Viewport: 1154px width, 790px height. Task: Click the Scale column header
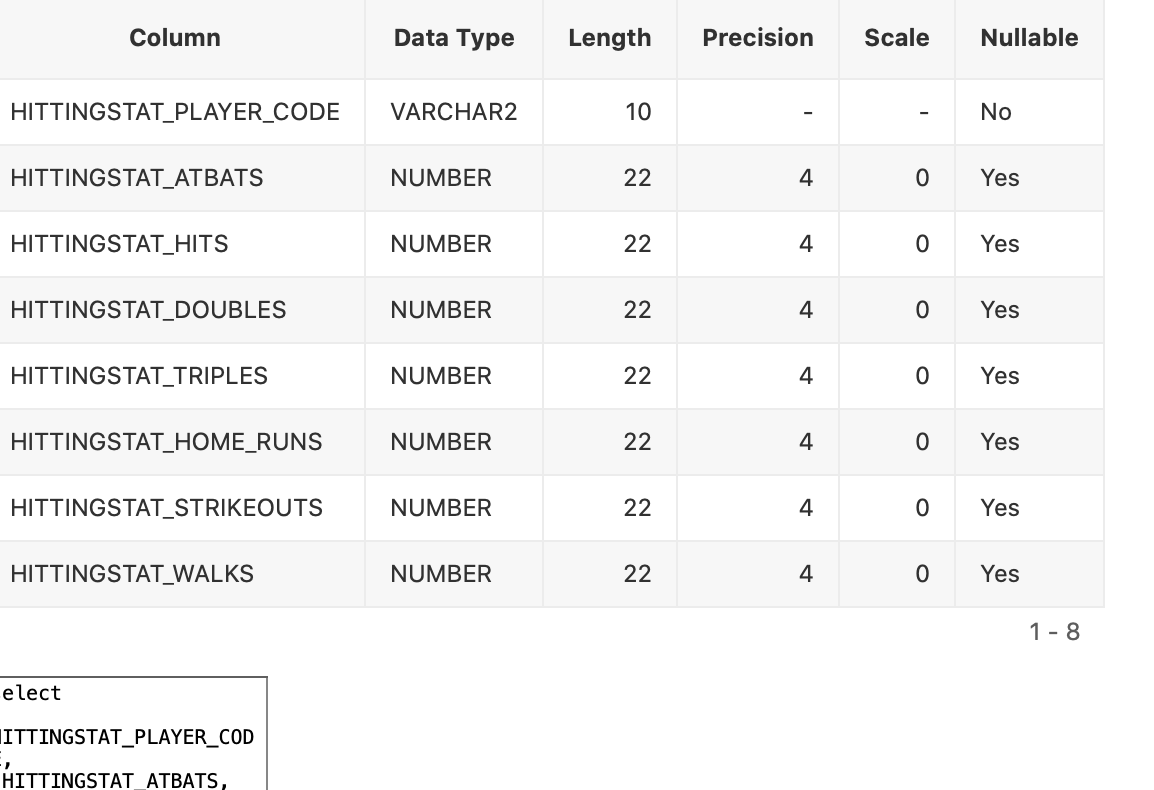pos(896,38)
